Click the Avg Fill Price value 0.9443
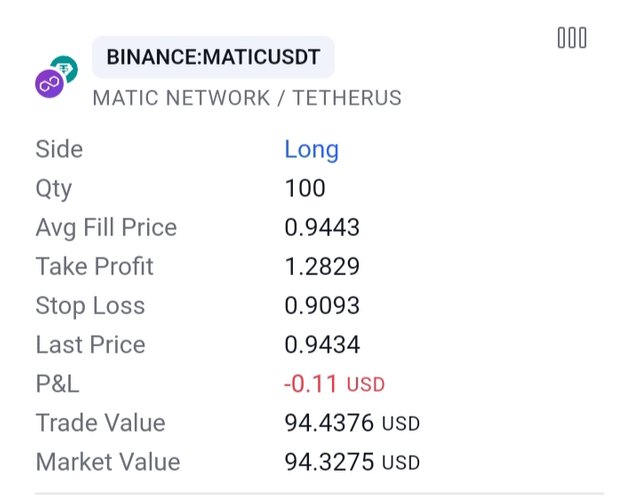This screenshot has width=640, height=497. pyautogui.click(x=322, y=228)
